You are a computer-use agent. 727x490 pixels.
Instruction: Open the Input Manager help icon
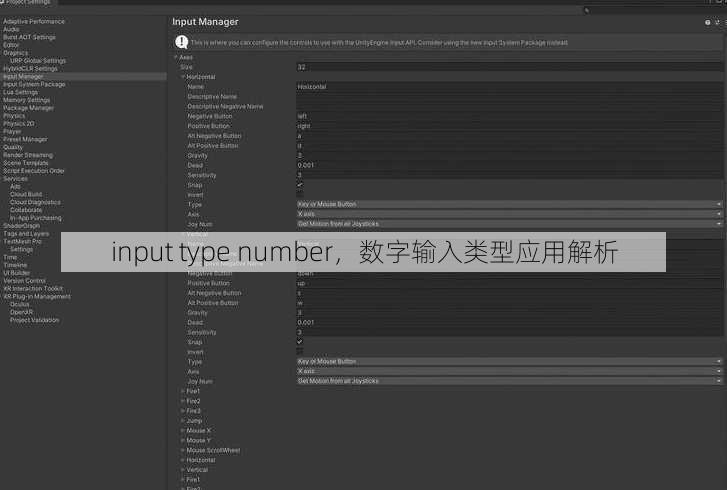coord(708,22)
